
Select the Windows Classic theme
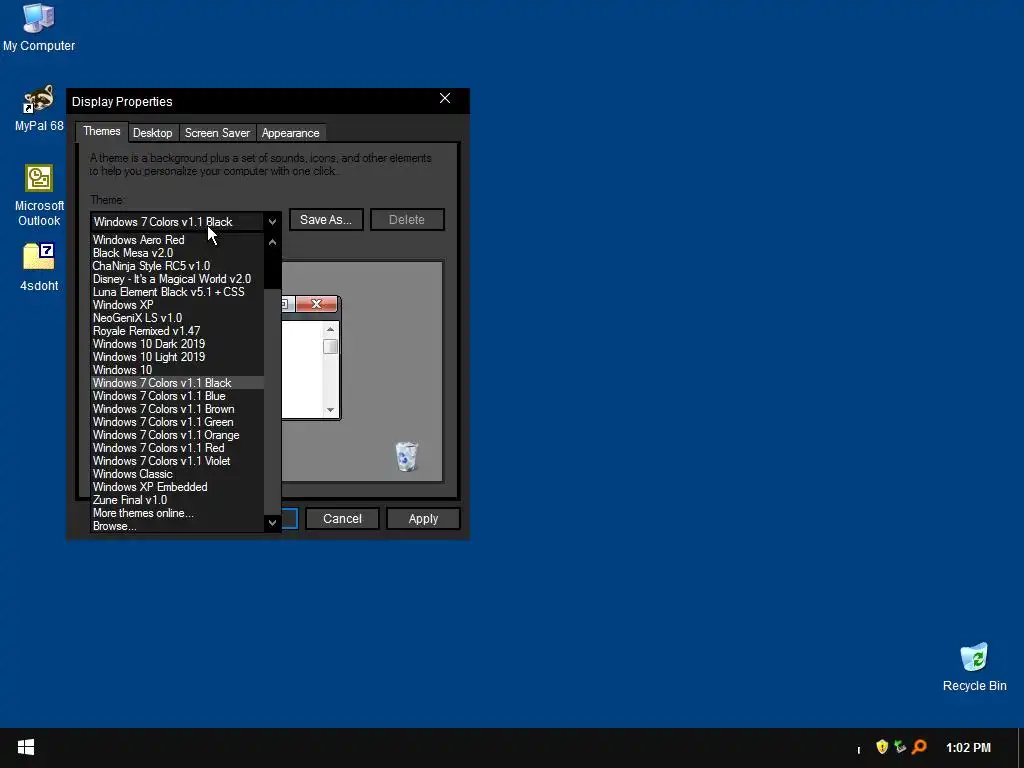pyautogui.click(x=177, y=474)
